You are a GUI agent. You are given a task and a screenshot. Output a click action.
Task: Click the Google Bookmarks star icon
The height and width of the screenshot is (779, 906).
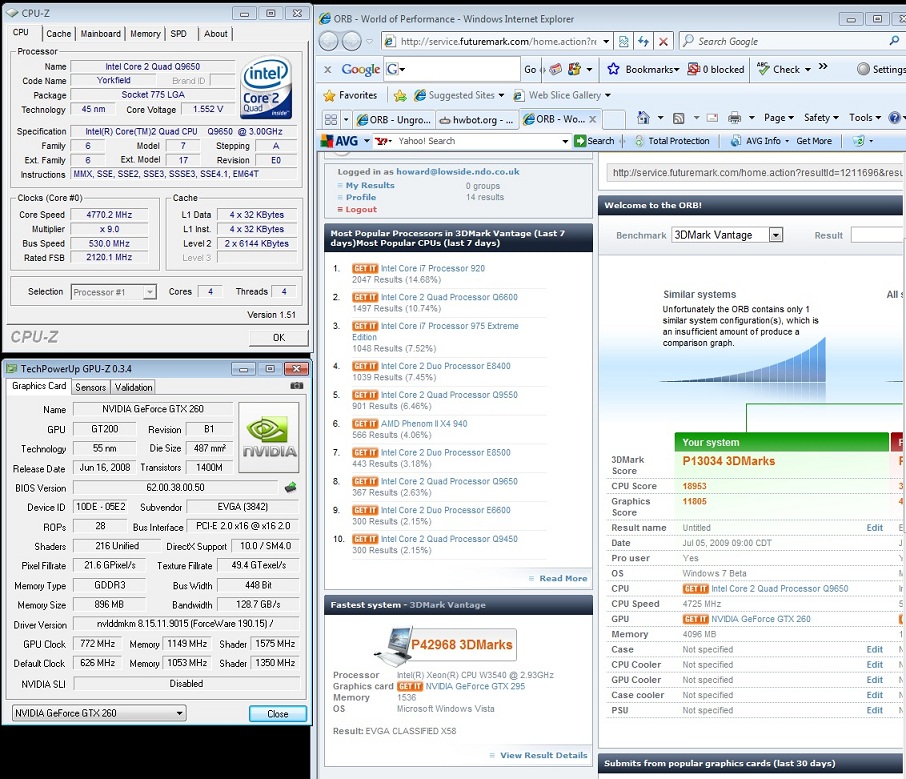point(613,69)
